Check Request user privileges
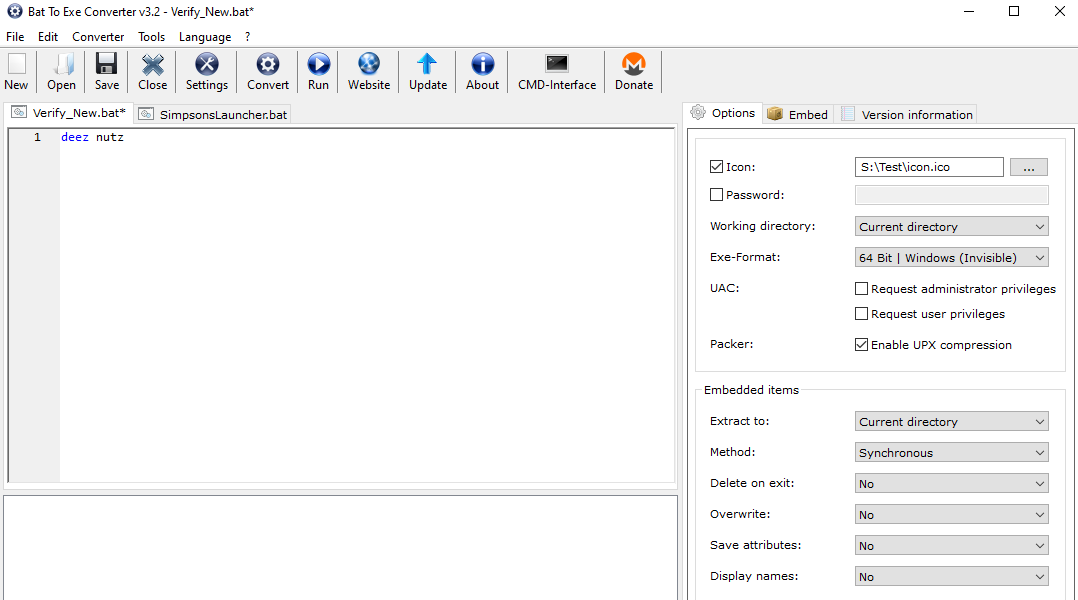 [x=861, y=314]
